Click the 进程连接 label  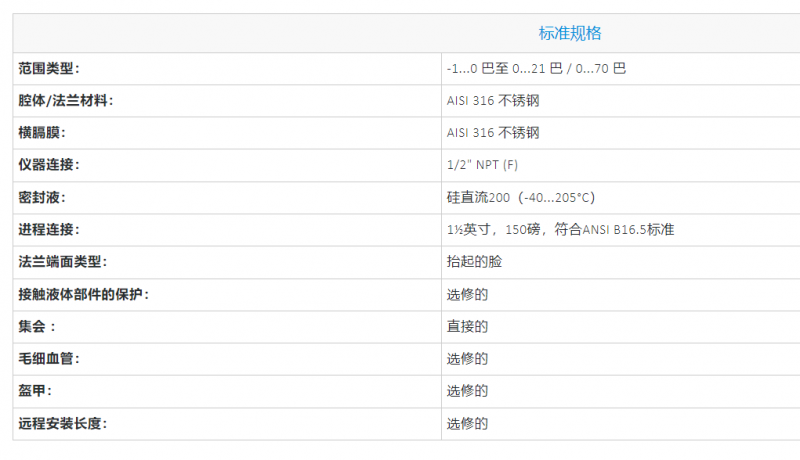pos(49,230)
